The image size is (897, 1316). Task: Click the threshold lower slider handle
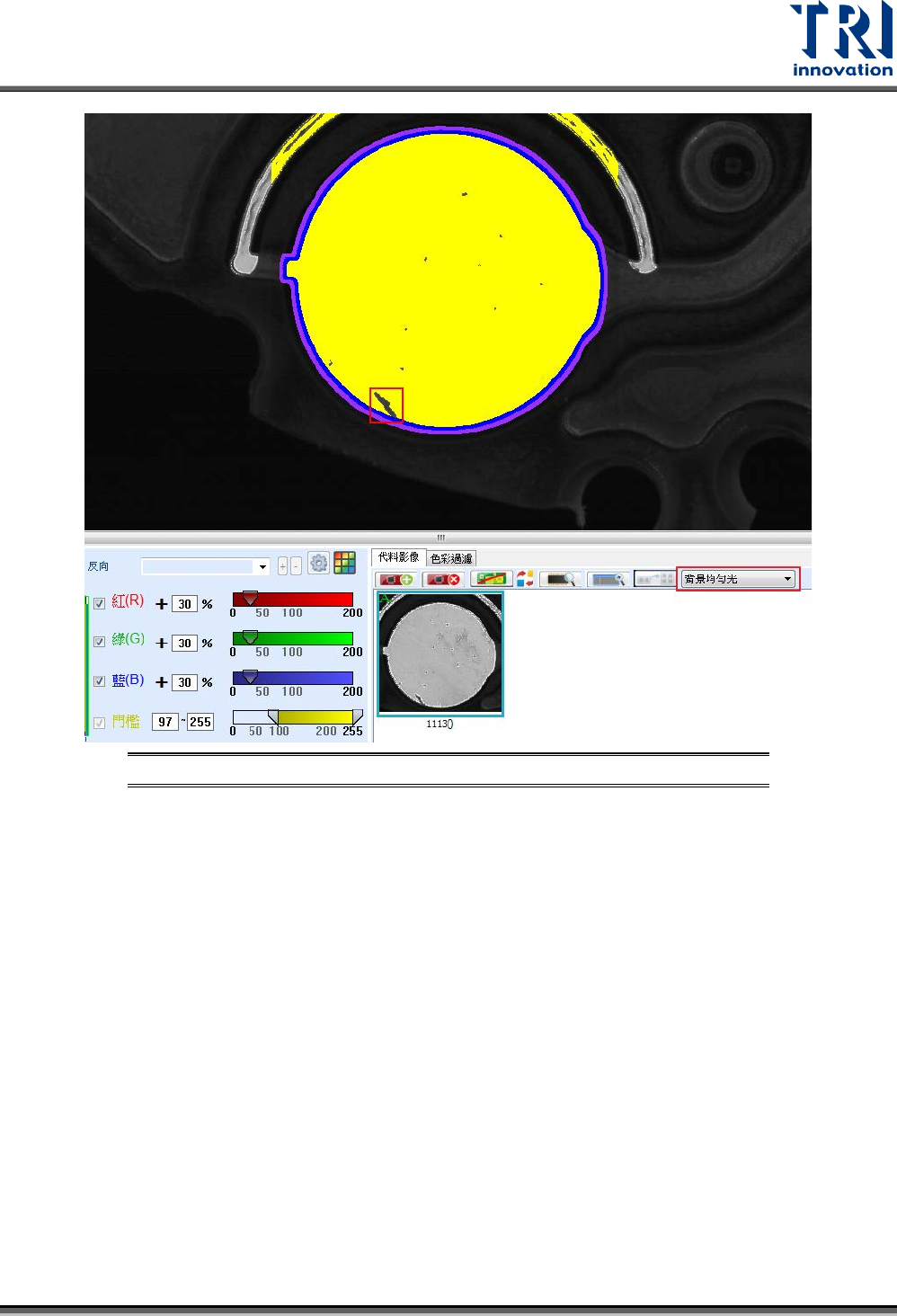click(273, 716)
